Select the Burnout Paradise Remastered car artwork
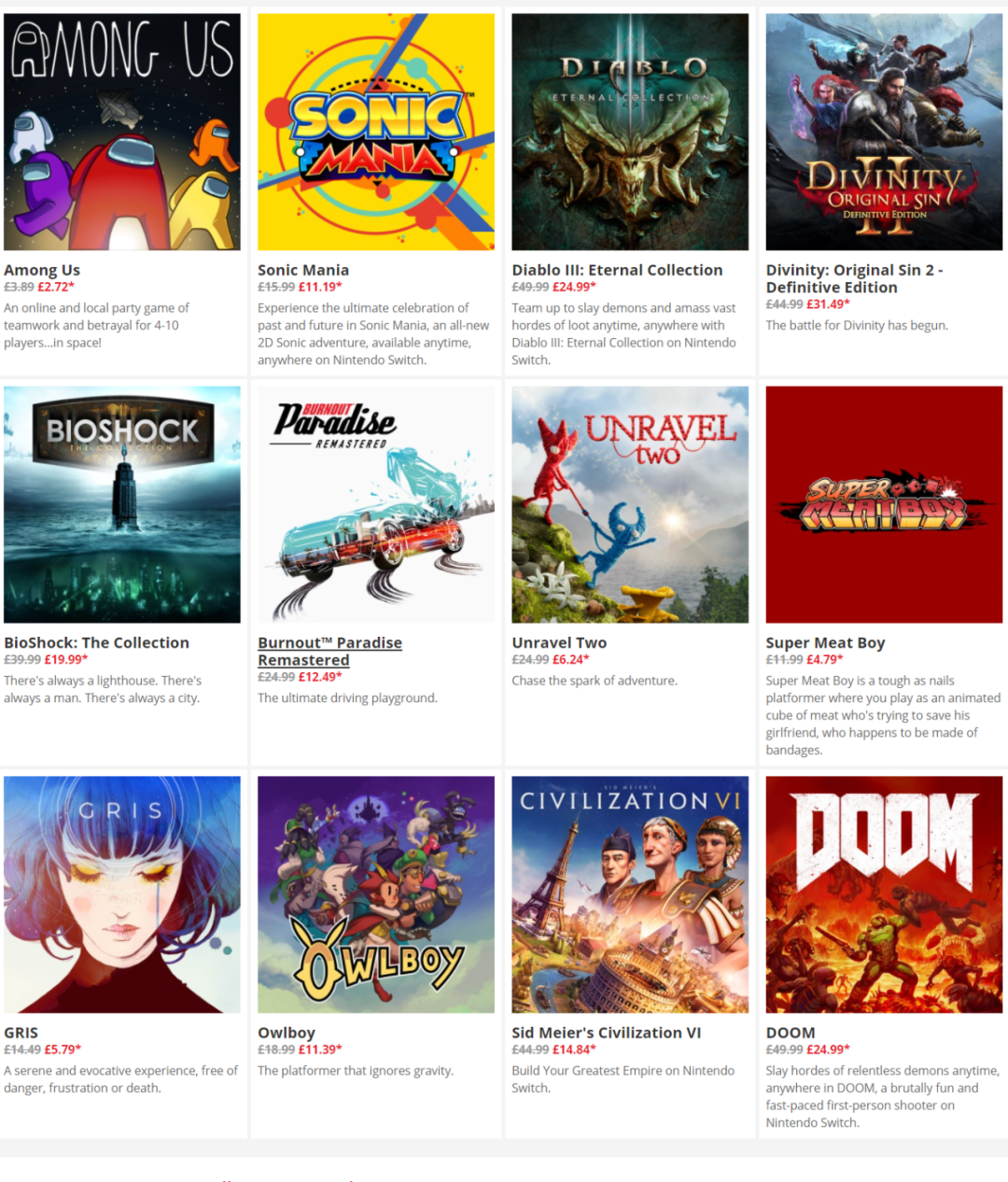Image resolution: width=1008 pixels, height=1182 pixels. (376, 505)
